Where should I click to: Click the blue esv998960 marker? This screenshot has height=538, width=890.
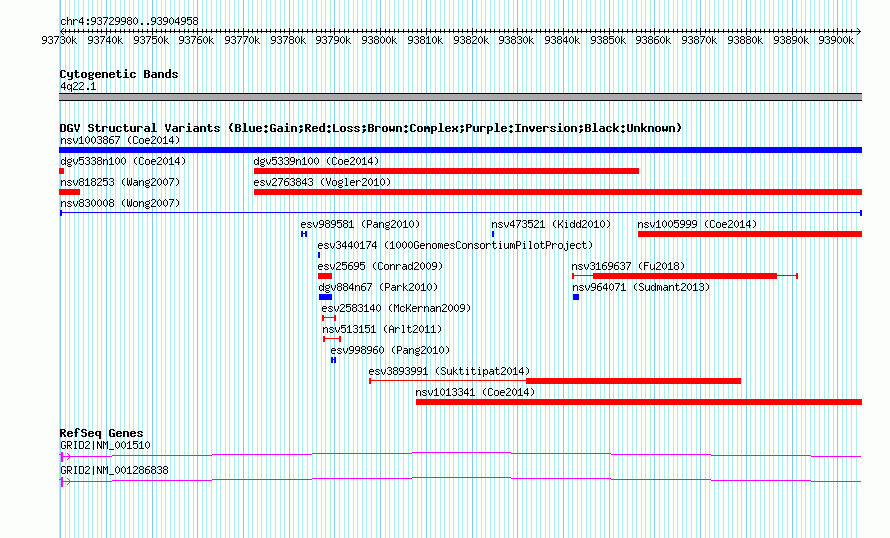pyautogui.click(x=334, y=360)
